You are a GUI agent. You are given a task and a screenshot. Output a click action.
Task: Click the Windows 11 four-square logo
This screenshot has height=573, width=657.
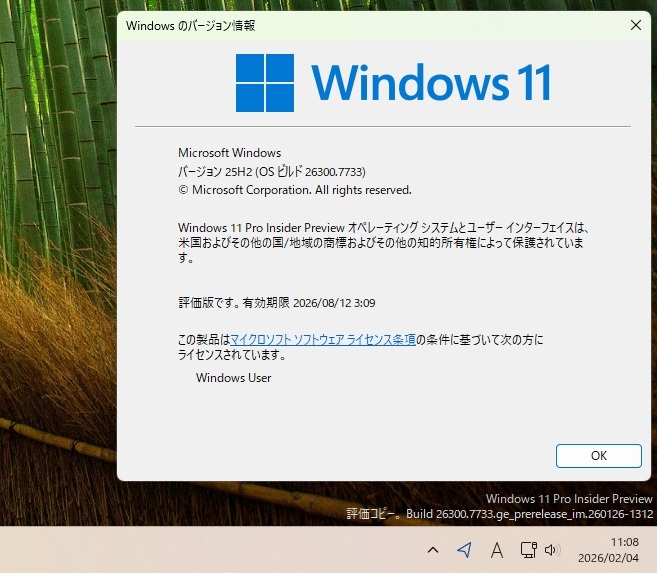point(265,83)
